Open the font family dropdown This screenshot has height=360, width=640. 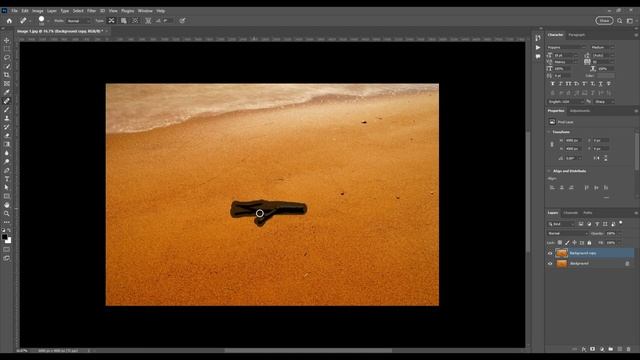click(x=567, y=47)
